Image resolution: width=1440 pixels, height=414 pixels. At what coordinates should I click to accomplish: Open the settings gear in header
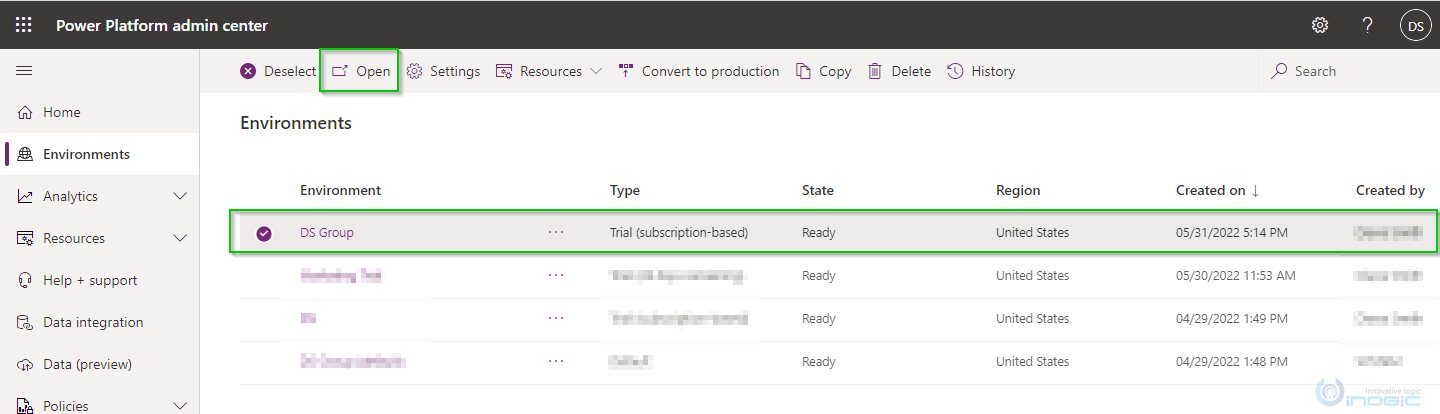1320,25
